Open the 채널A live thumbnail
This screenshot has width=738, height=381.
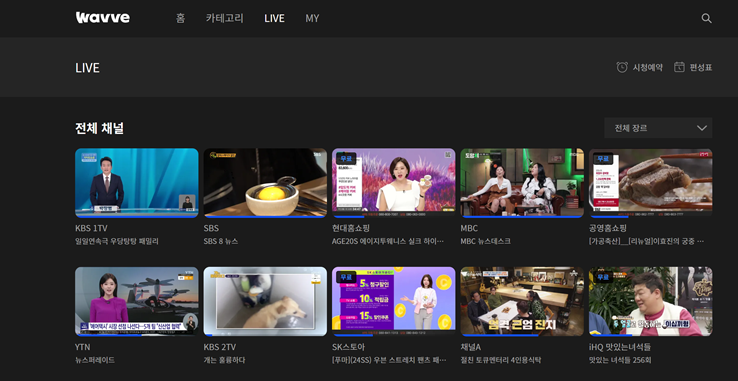522,301
